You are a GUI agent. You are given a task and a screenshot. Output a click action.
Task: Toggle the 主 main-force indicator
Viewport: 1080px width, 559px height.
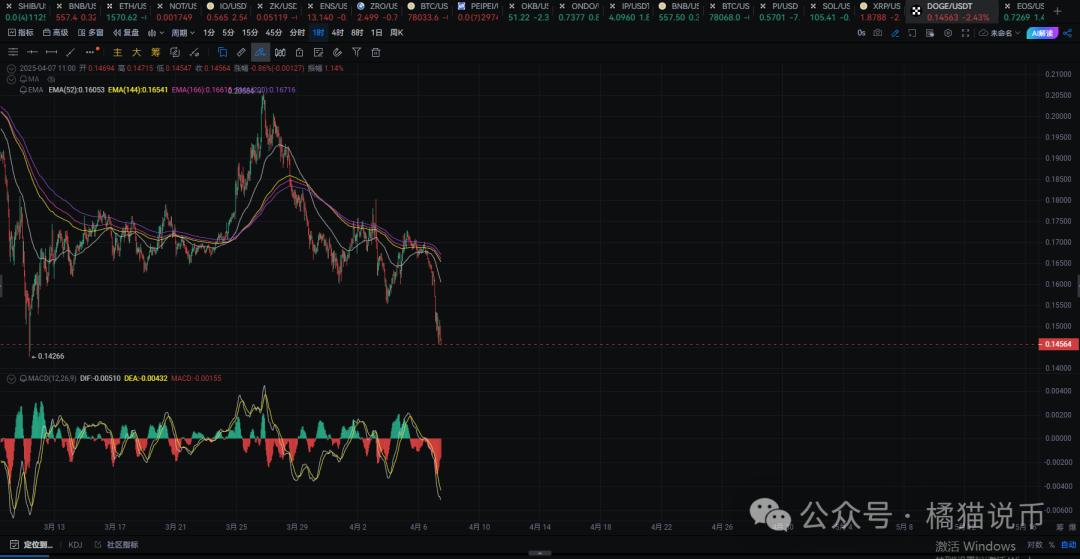(x=117, y=52)
